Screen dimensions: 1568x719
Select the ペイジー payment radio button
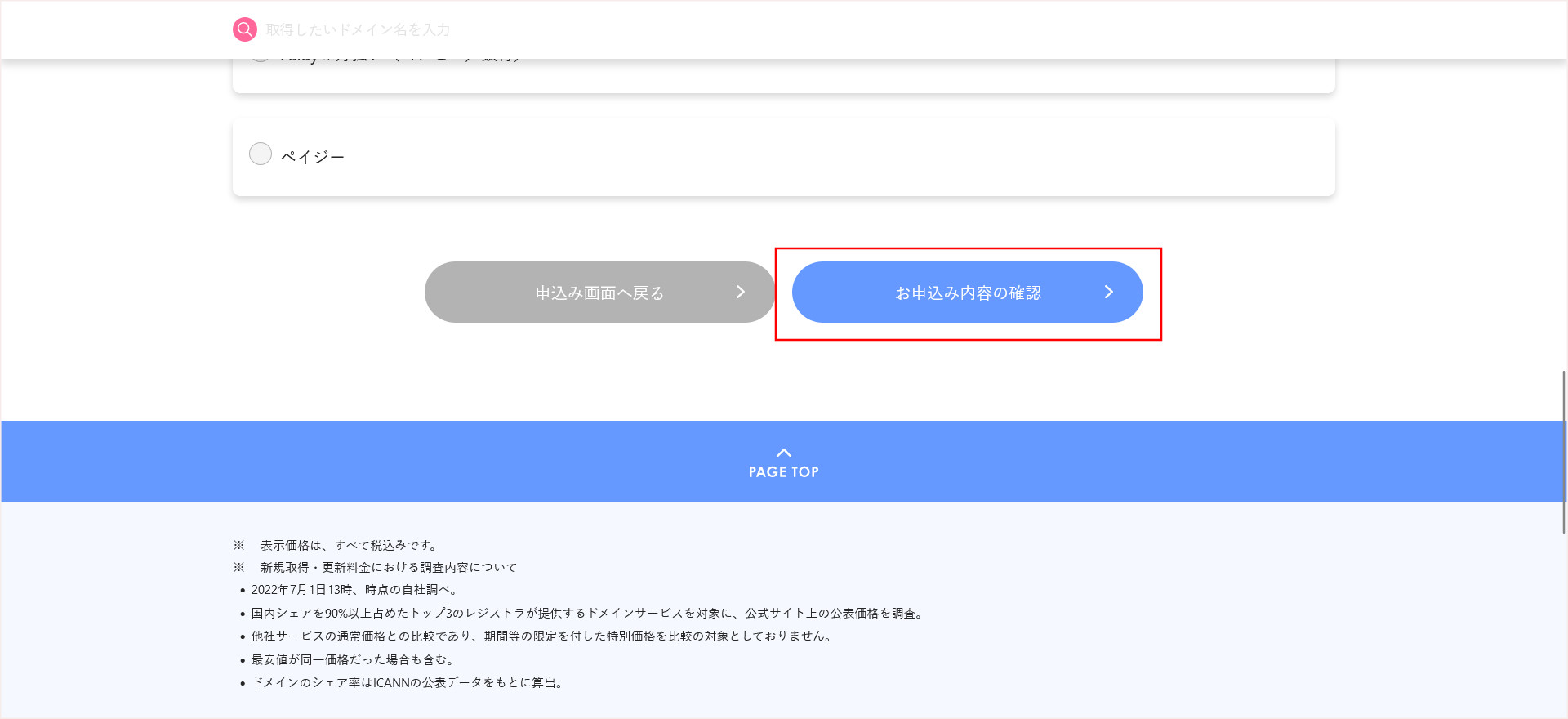[x=261, y=154]
